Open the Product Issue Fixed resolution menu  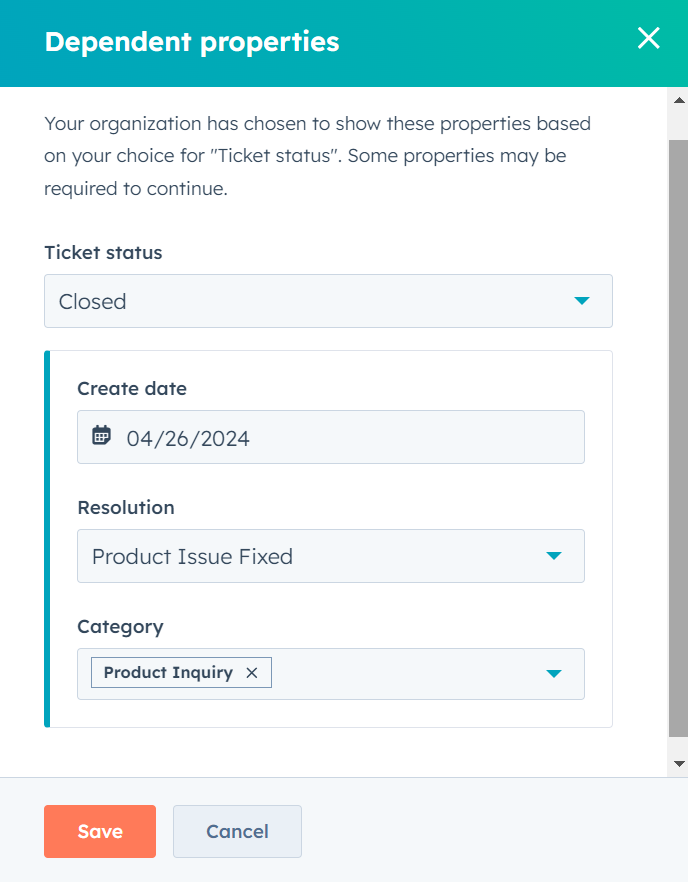click(x=300, y=556)
